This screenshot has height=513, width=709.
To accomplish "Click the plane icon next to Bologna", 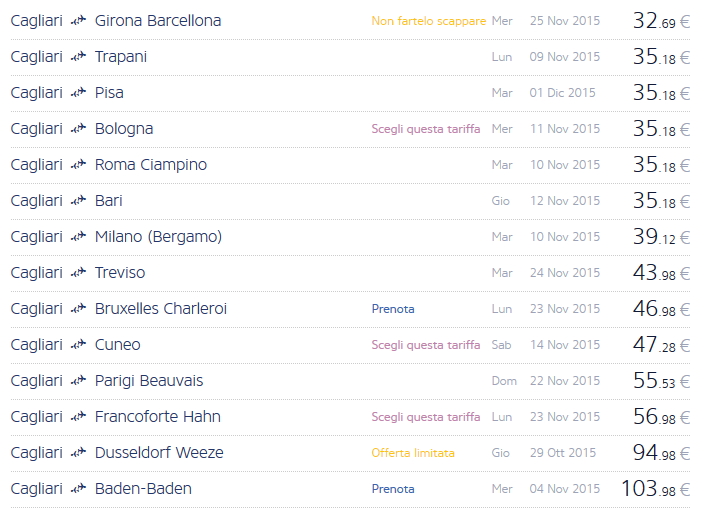I will point(79,129).
